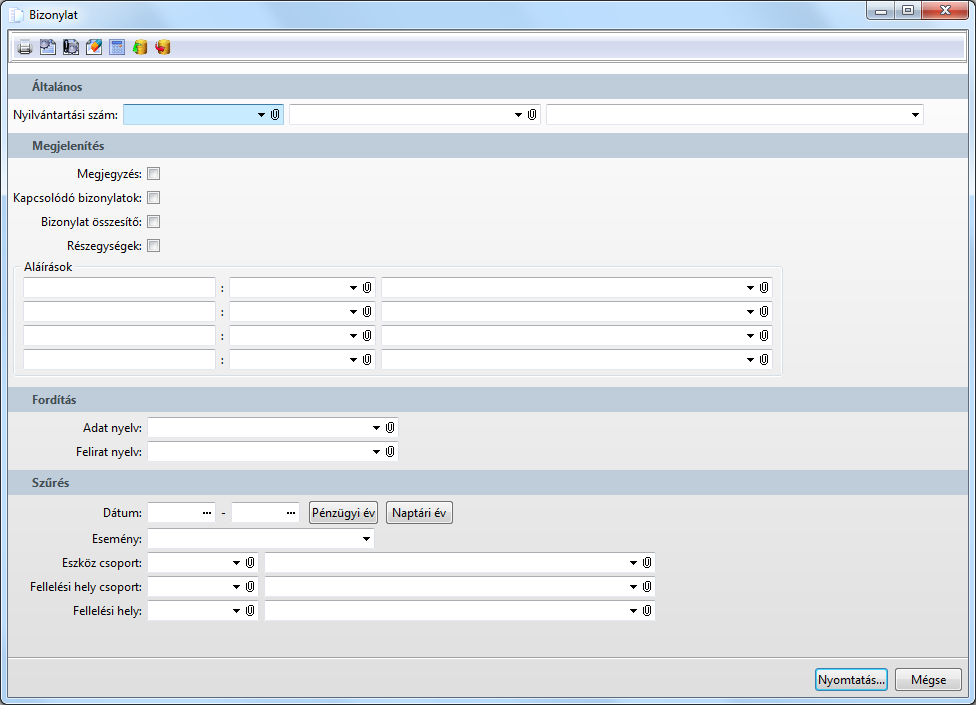Open the Adat nyelv dropdown
Screen dimensions: 976x705
pos(377,428)
